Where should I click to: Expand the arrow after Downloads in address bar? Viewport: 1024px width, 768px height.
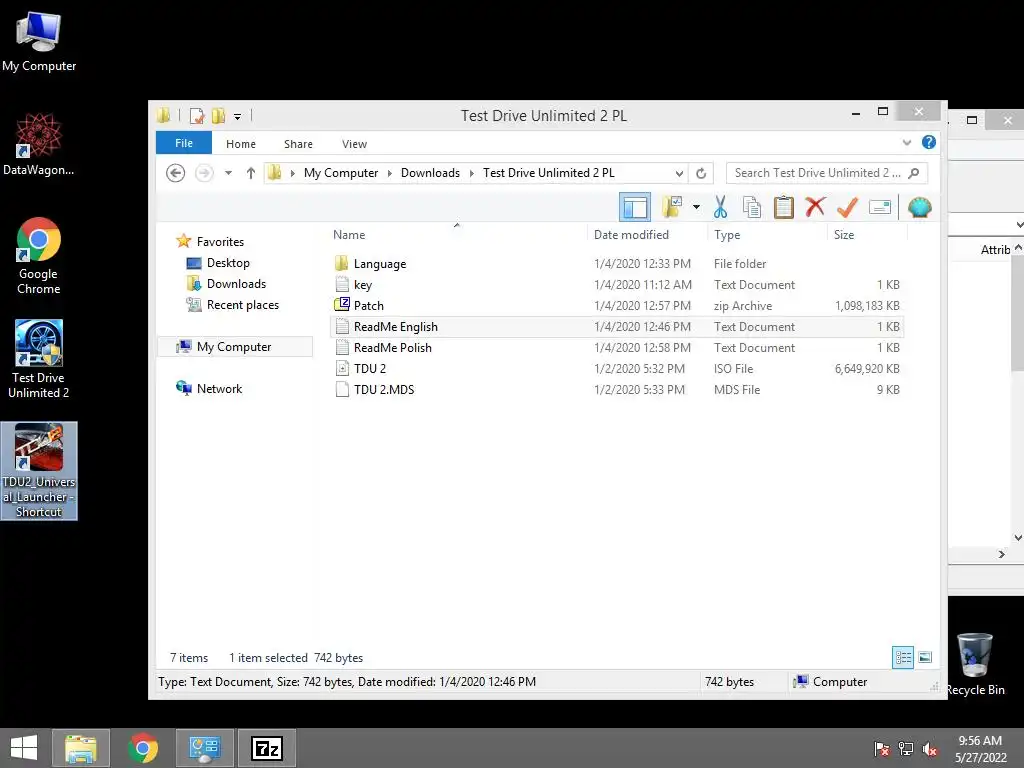pos(472,173)
